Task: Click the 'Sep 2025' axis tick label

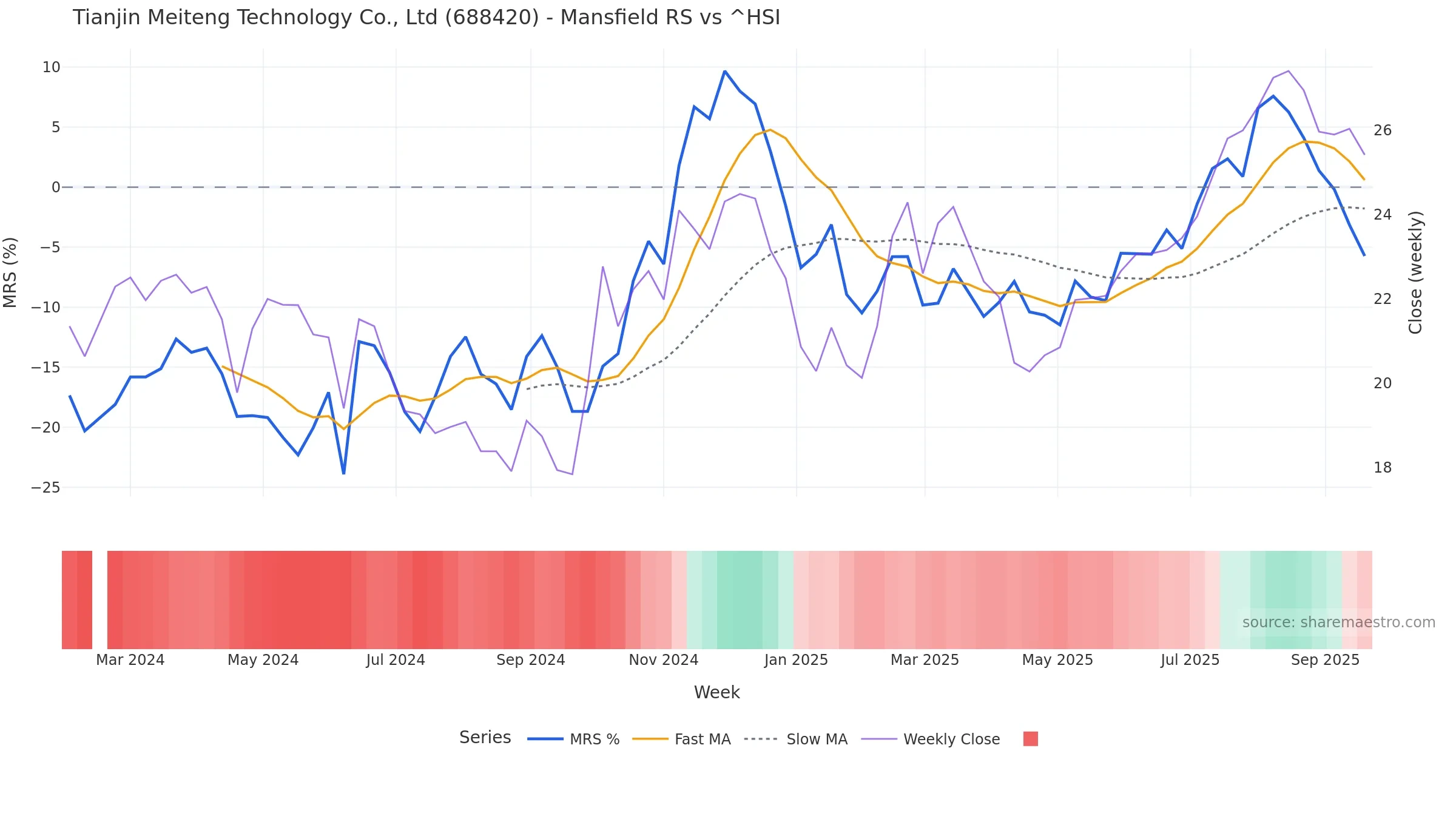Action: point(1326,660)
